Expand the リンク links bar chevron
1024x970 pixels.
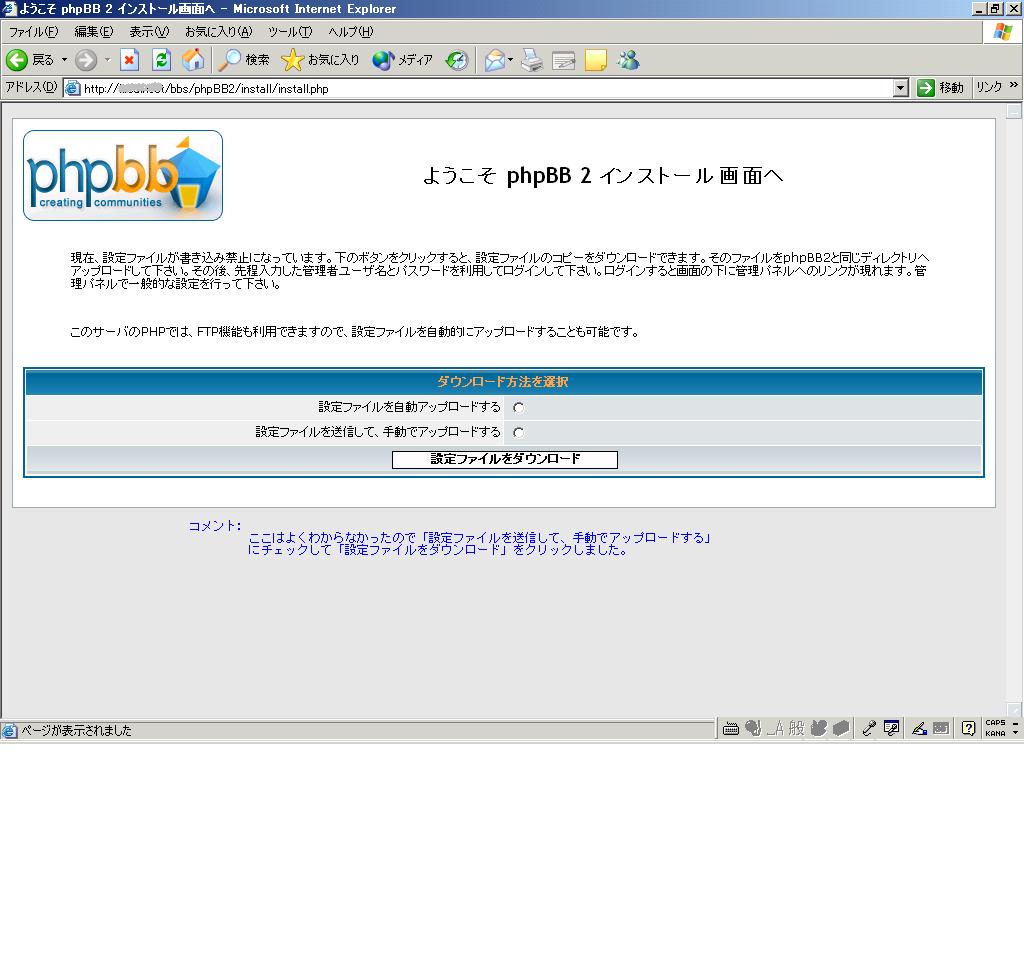pos(1013,86)
